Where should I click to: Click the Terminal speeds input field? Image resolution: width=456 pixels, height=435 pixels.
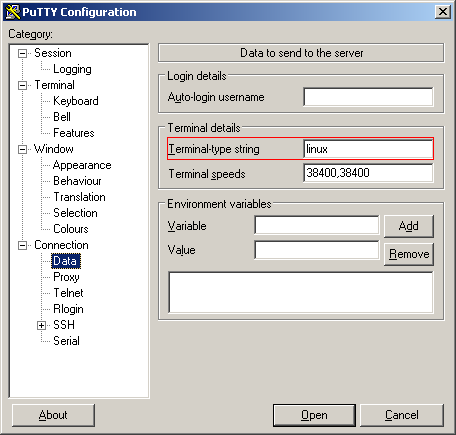[x=368, y=173]
